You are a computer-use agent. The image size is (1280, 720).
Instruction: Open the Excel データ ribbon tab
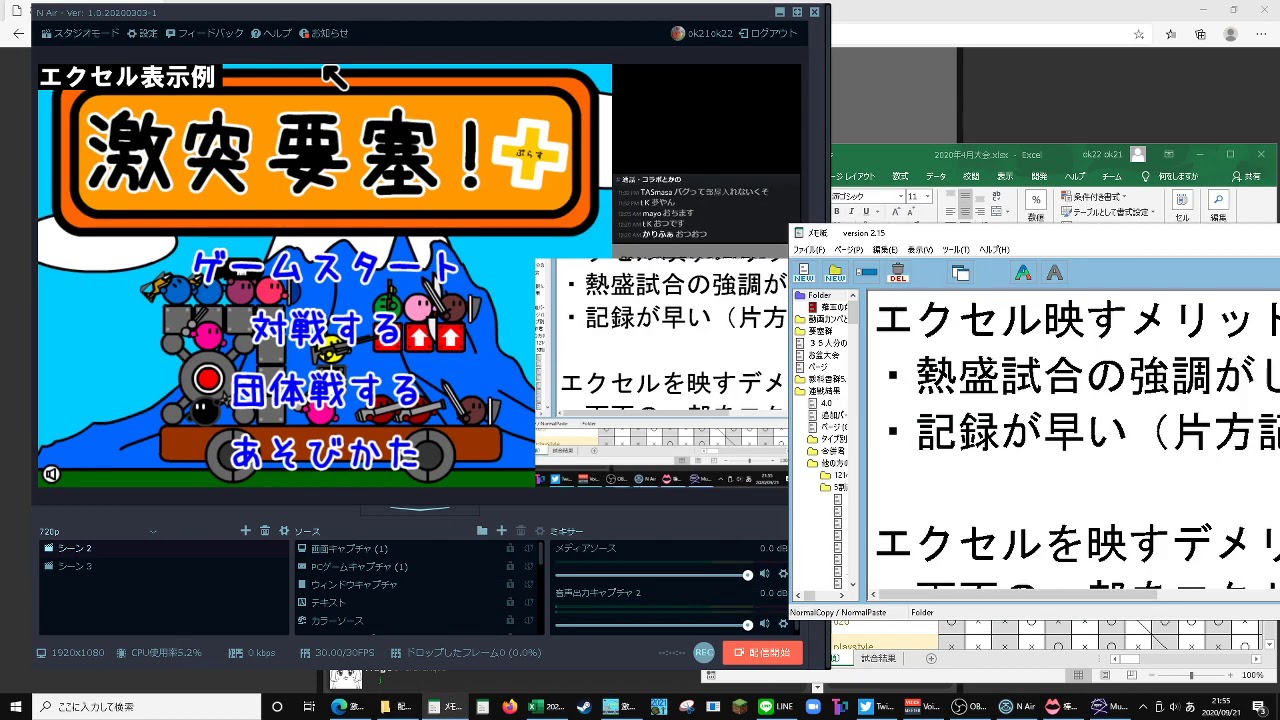(935, 177)
